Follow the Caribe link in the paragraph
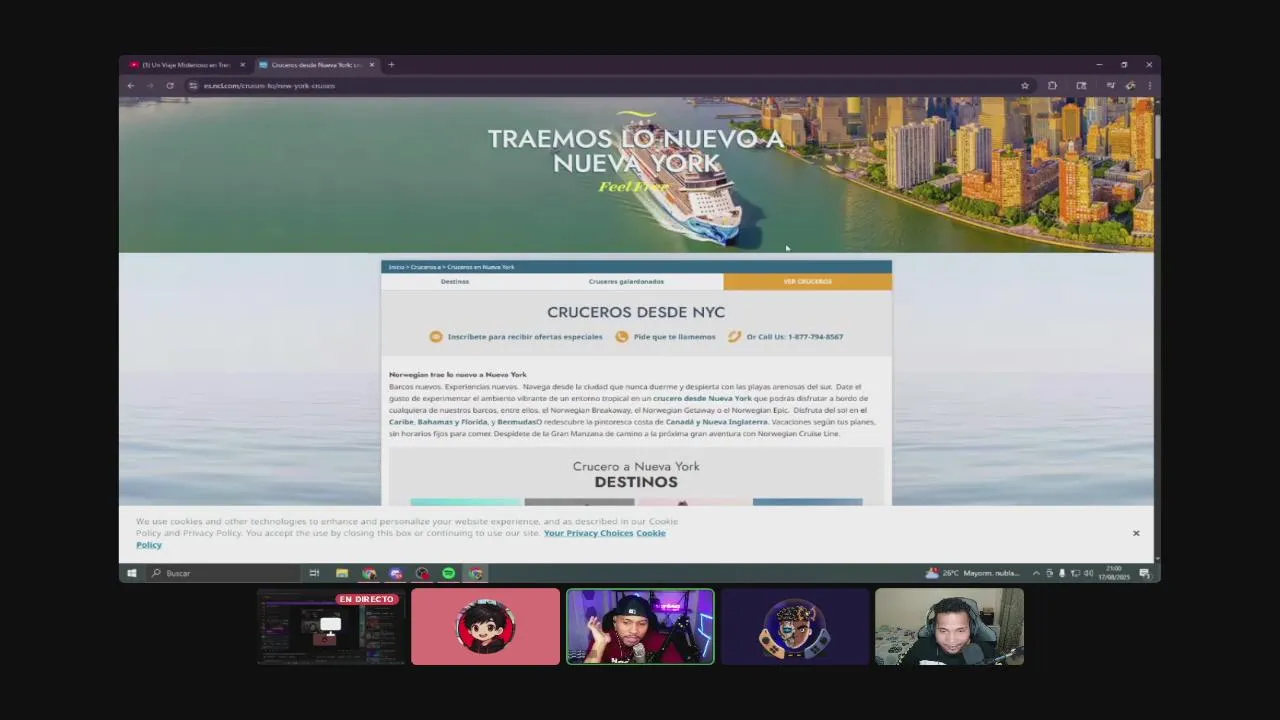1280x720 pixels. click(x=401, y=422)
